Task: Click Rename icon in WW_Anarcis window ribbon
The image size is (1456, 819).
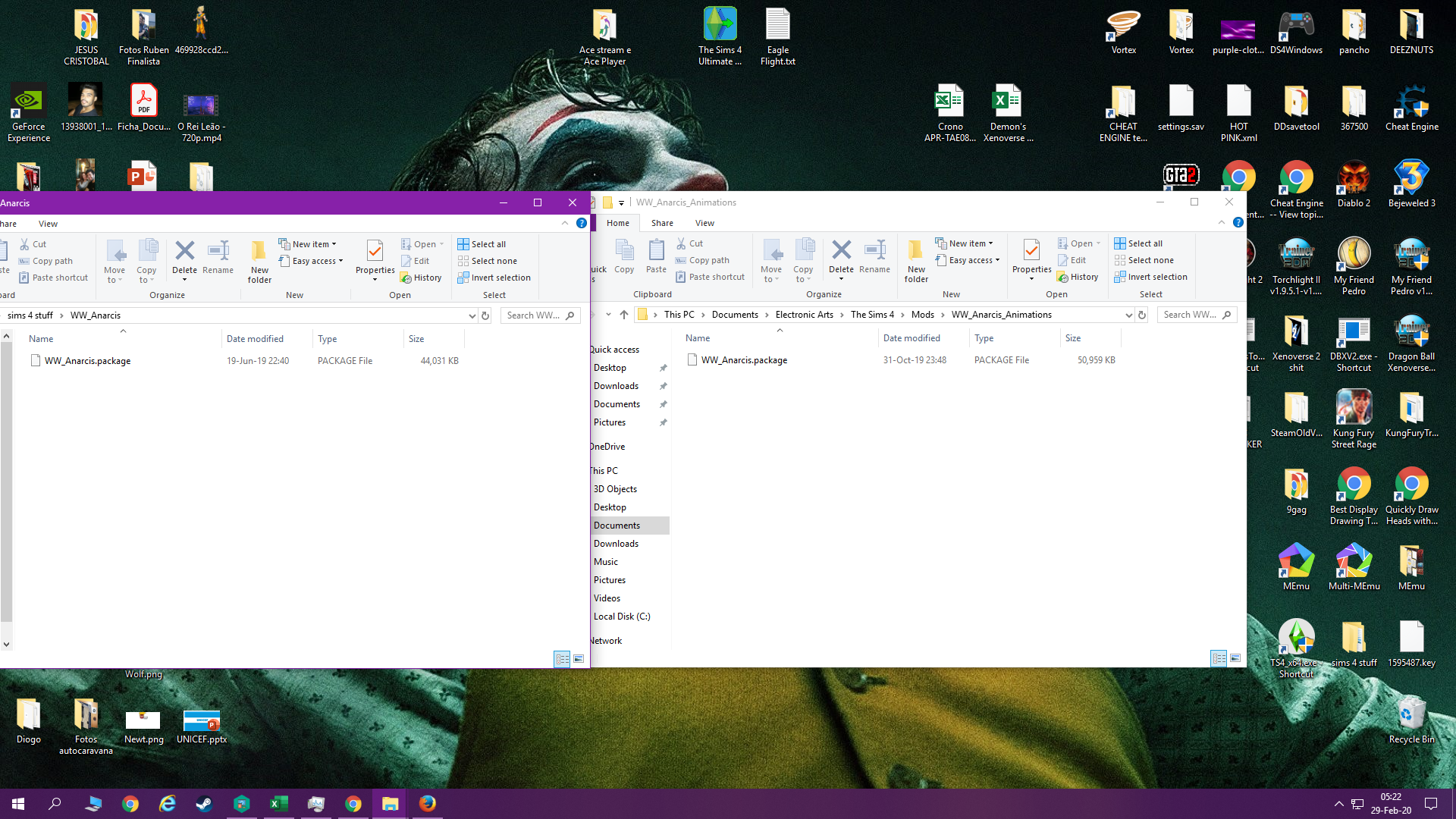Action: pos(218,258)
